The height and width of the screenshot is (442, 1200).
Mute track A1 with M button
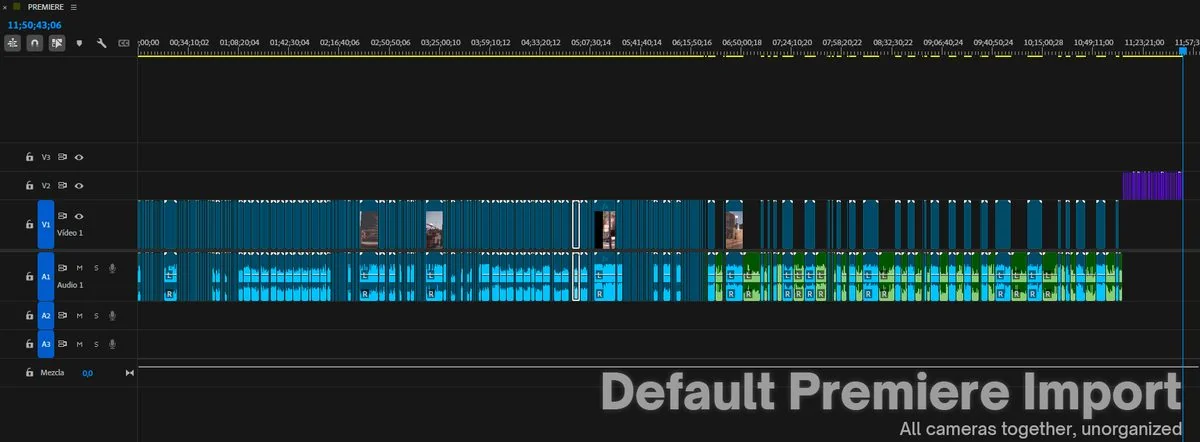pos(80,268)
